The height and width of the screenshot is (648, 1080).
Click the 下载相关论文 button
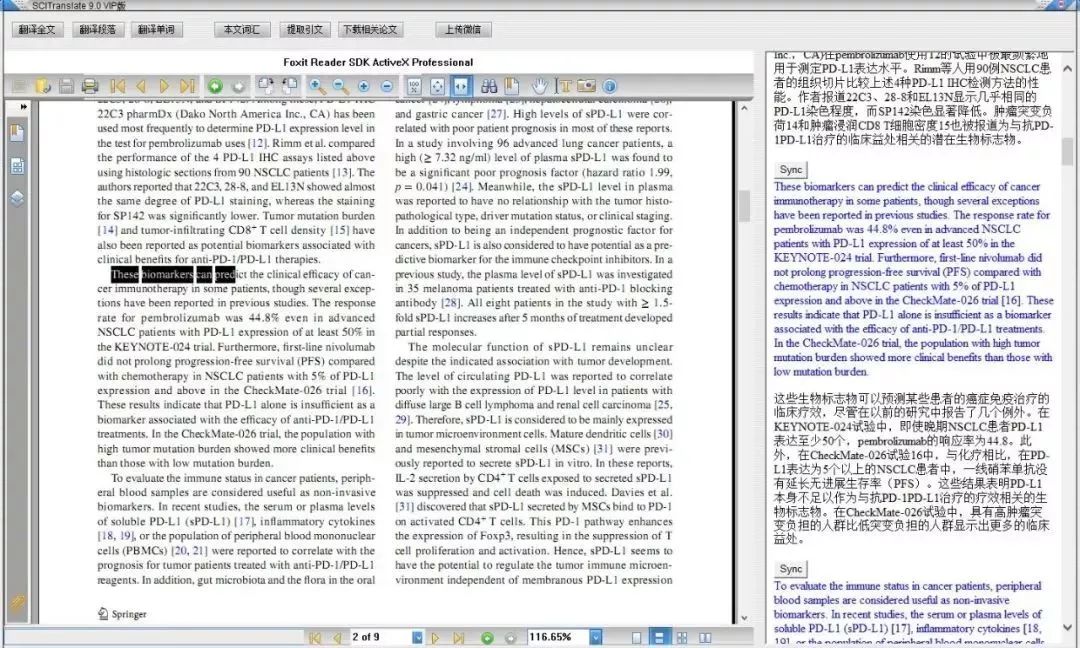coord(371,30)
